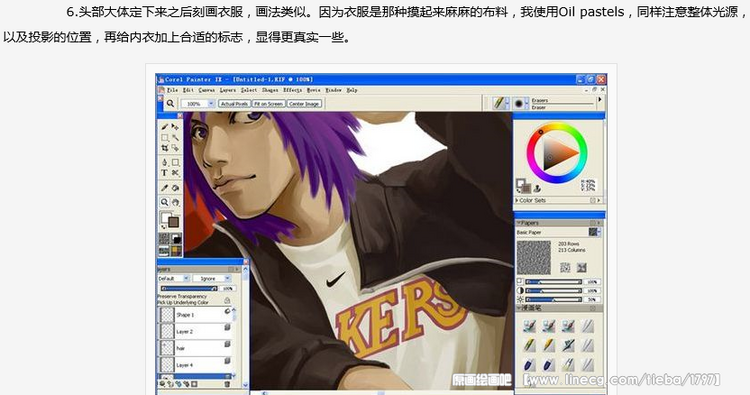750x395 pixels.
Task: Toggle the icon on the hair layer row
Action: tap(227, 344)
